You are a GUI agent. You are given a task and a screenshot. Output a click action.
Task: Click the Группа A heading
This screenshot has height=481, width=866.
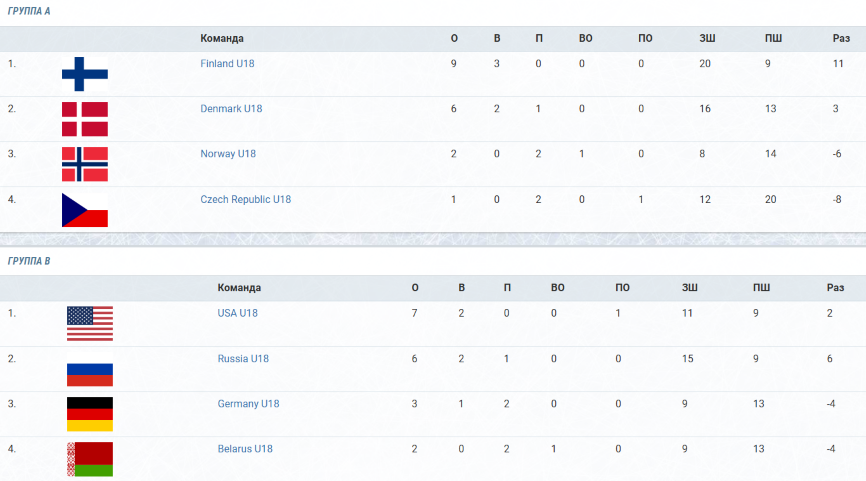coord(29,11)
